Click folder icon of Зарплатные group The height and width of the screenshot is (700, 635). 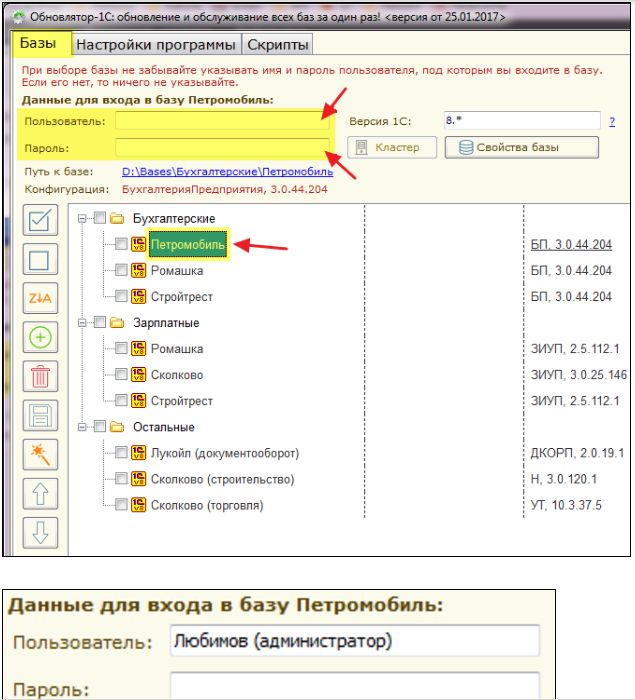(x=117, y=322)
